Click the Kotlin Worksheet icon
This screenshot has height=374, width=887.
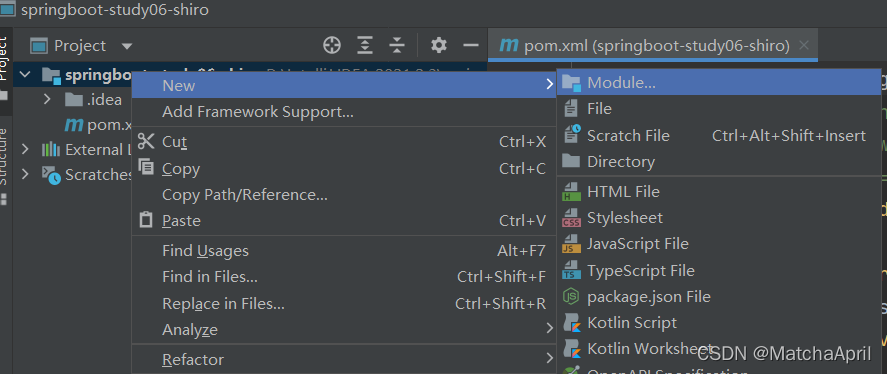point(572,349)
